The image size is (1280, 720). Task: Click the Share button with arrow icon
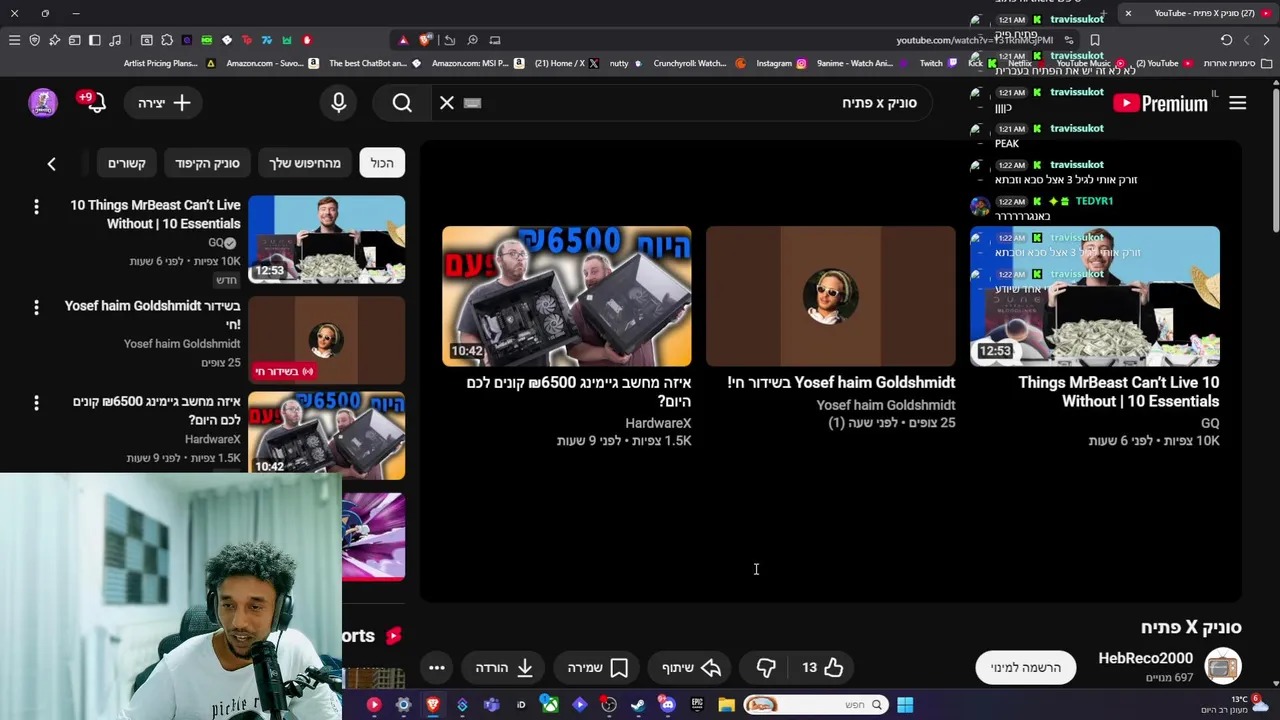(691, 667)
